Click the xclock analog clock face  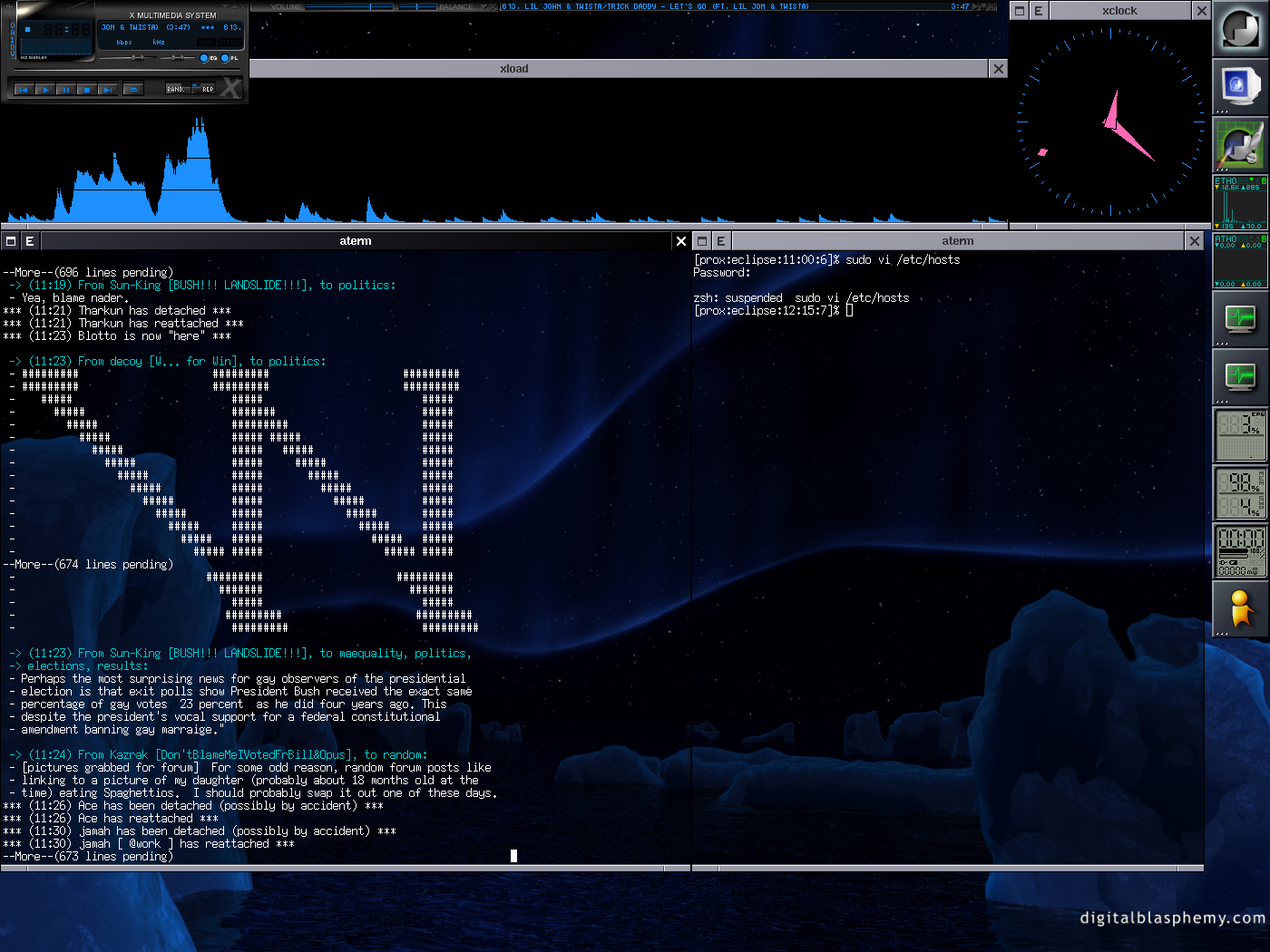(x=1110, y=122)
